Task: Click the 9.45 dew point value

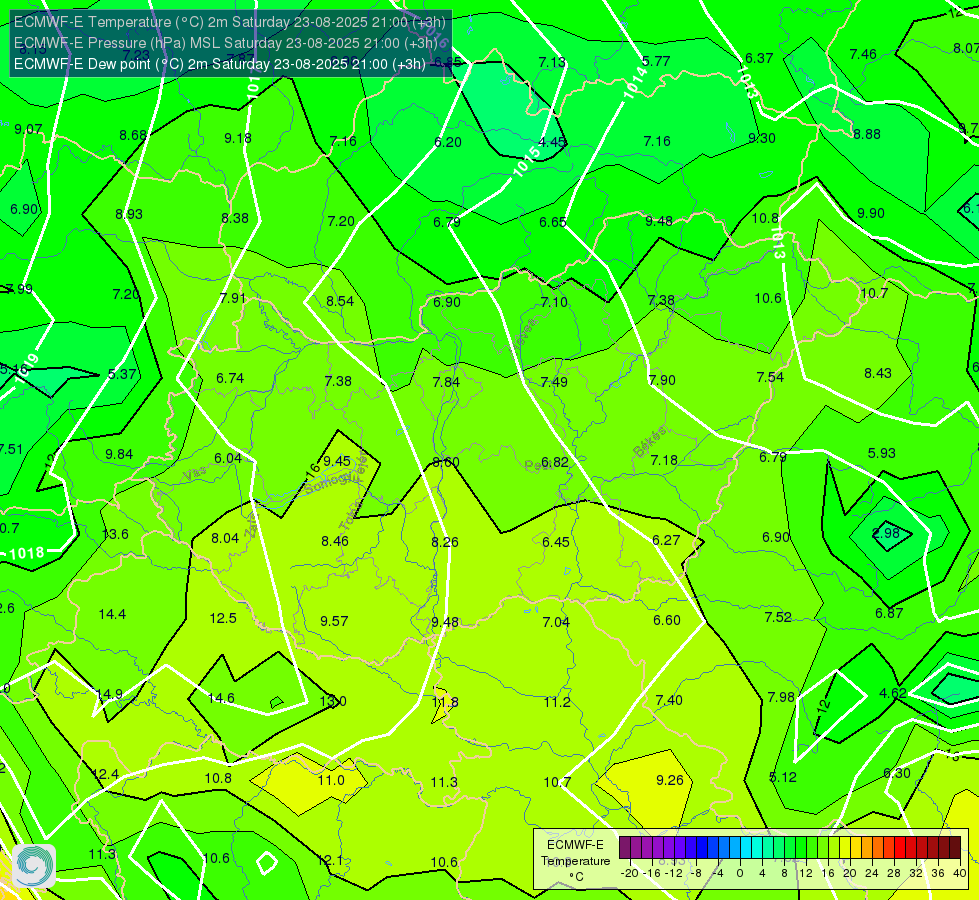Action: coord(337,462)
